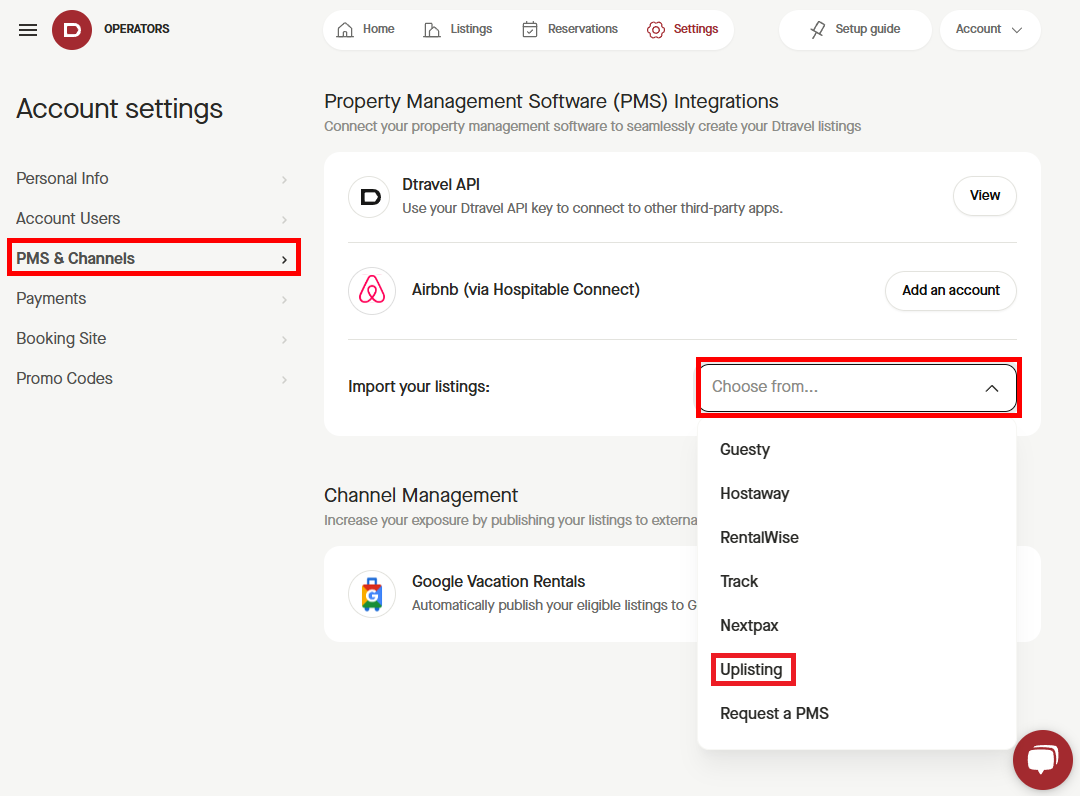This screenshot has height=796, width=1080.
Task: Click chevron next to Personal Info
Action: [x=284, y=180]
